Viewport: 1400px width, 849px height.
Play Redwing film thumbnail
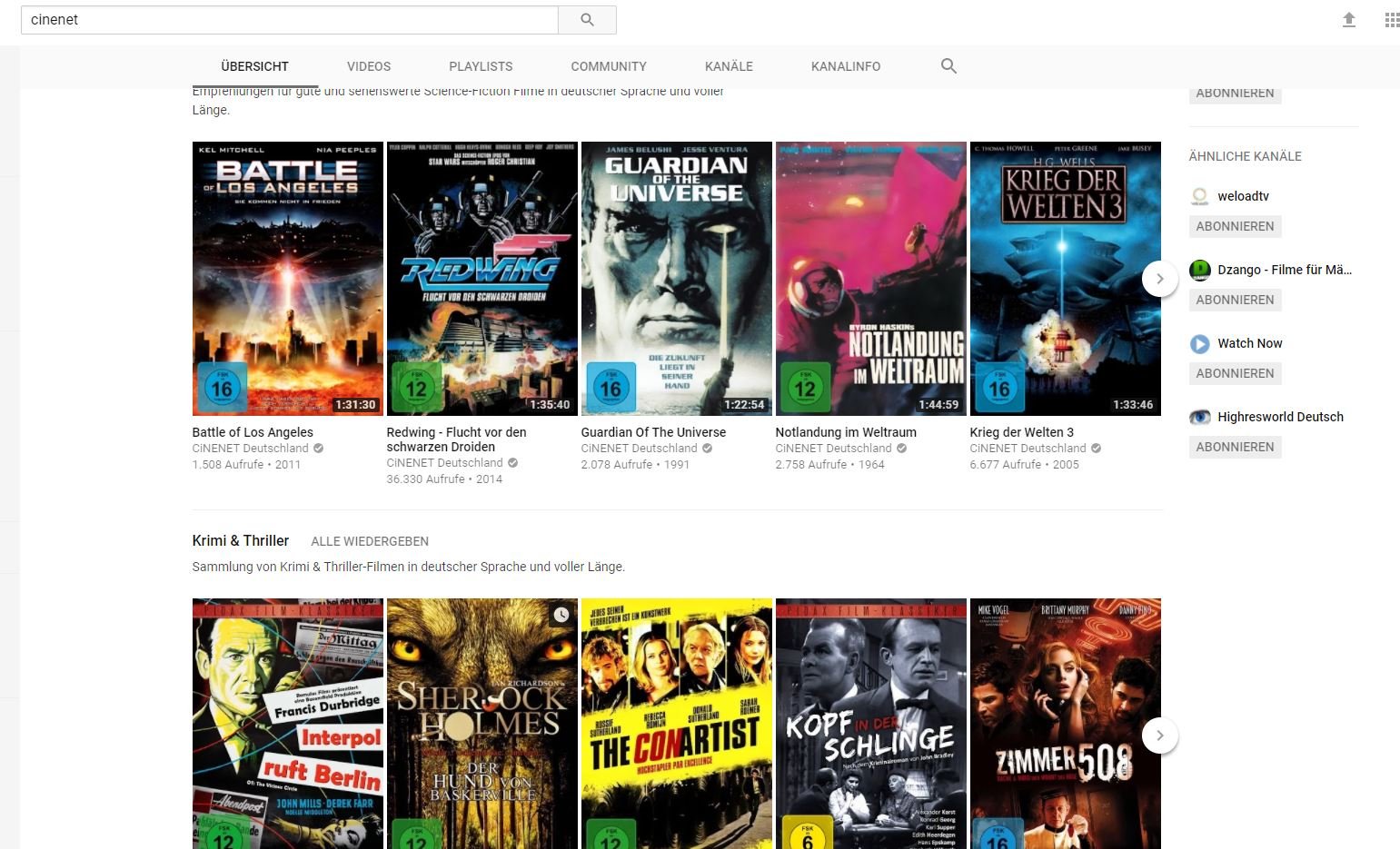pos(482,279)
